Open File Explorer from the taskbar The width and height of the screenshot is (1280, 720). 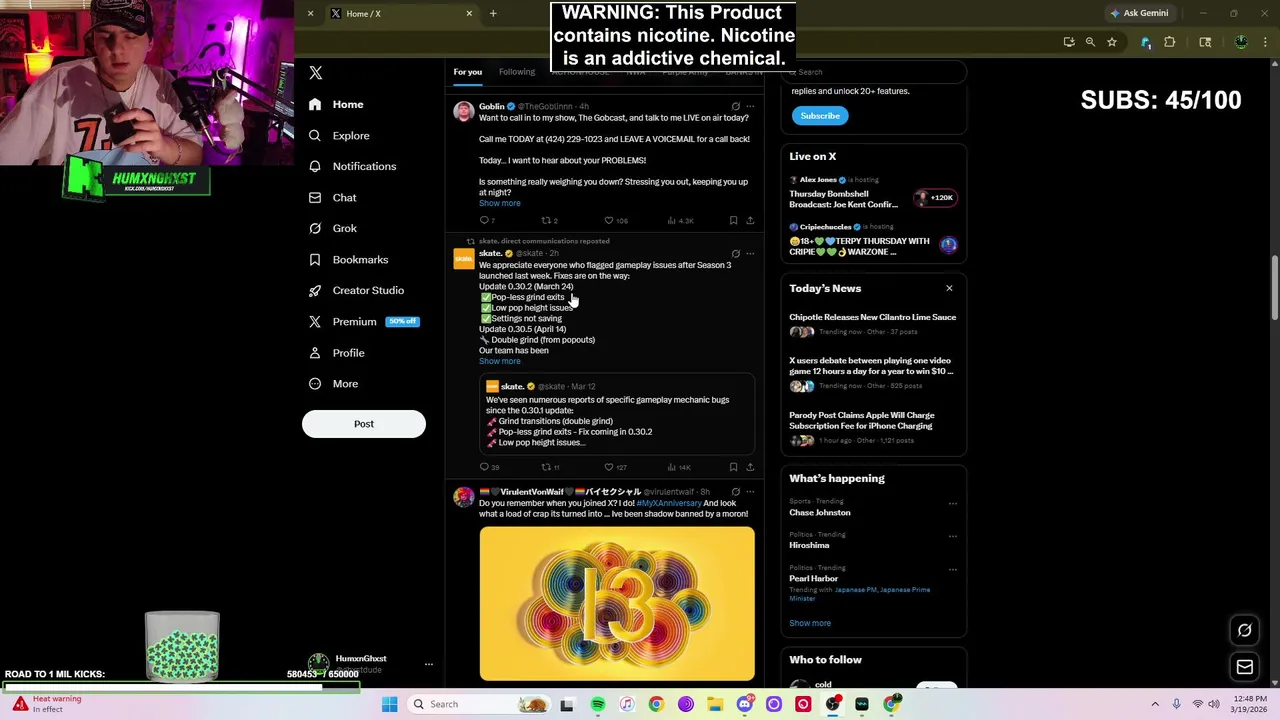pyautogui.click(x=715, y=704)
